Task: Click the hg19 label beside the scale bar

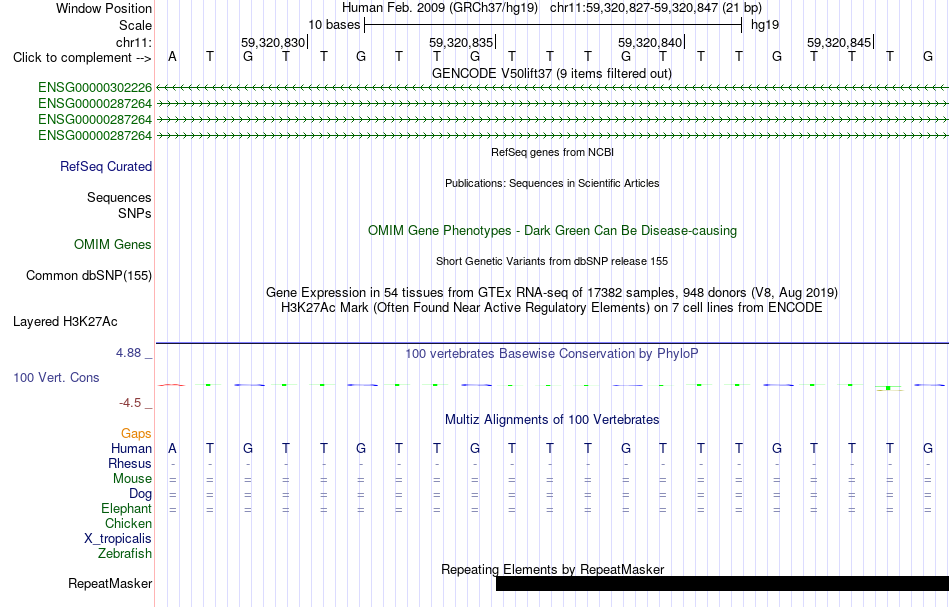Action: point(765,25)
